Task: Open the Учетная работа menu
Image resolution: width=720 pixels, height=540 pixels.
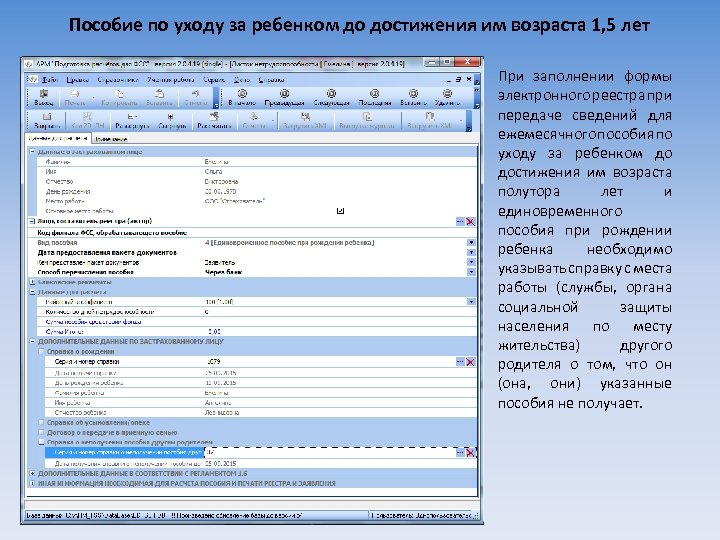Action: click(170, 79)
